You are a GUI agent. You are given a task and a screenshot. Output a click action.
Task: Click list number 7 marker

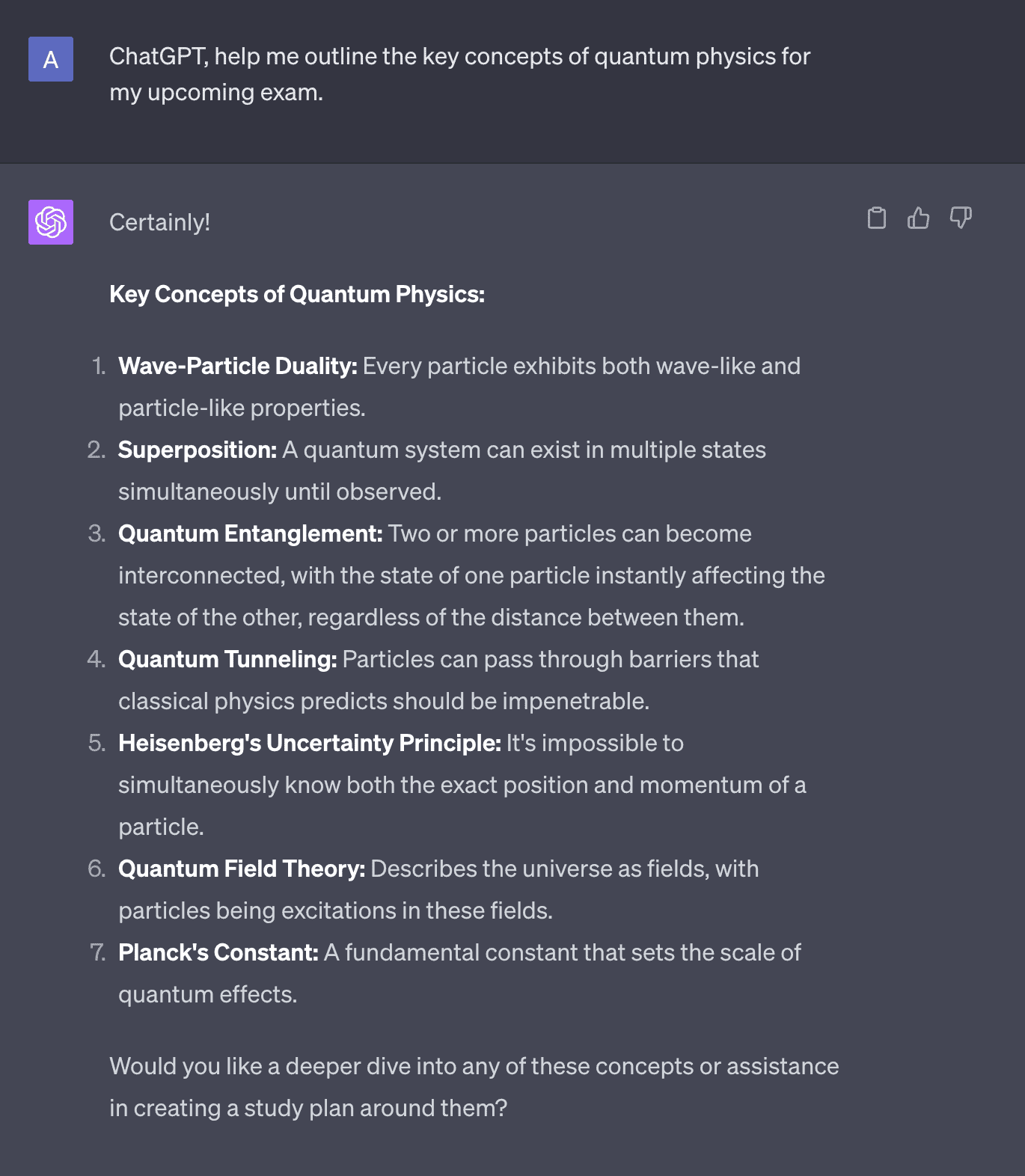(x=97, y=952)
